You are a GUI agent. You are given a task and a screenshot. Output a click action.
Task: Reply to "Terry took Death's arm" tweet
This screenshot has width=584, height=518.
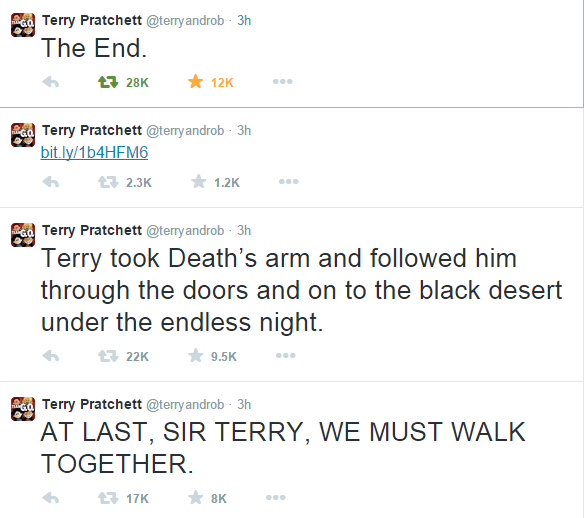pyautogui.click(x=51, y=356)
